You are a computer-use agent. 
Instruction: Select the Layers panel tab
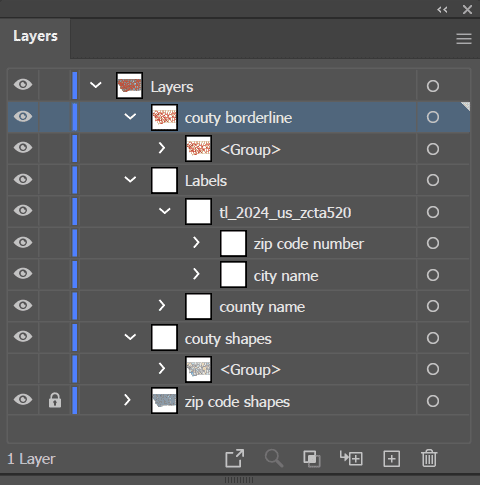tap(35, 36)
